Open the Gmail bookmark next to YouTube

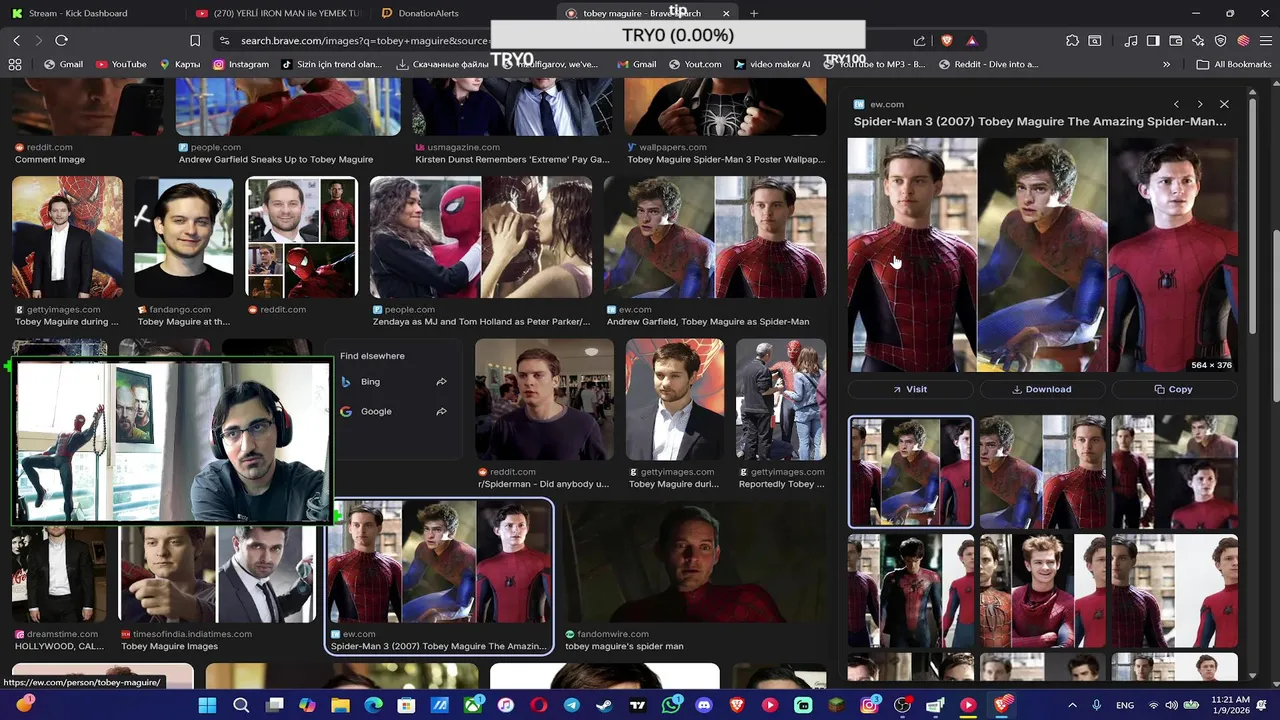point(63,64)
